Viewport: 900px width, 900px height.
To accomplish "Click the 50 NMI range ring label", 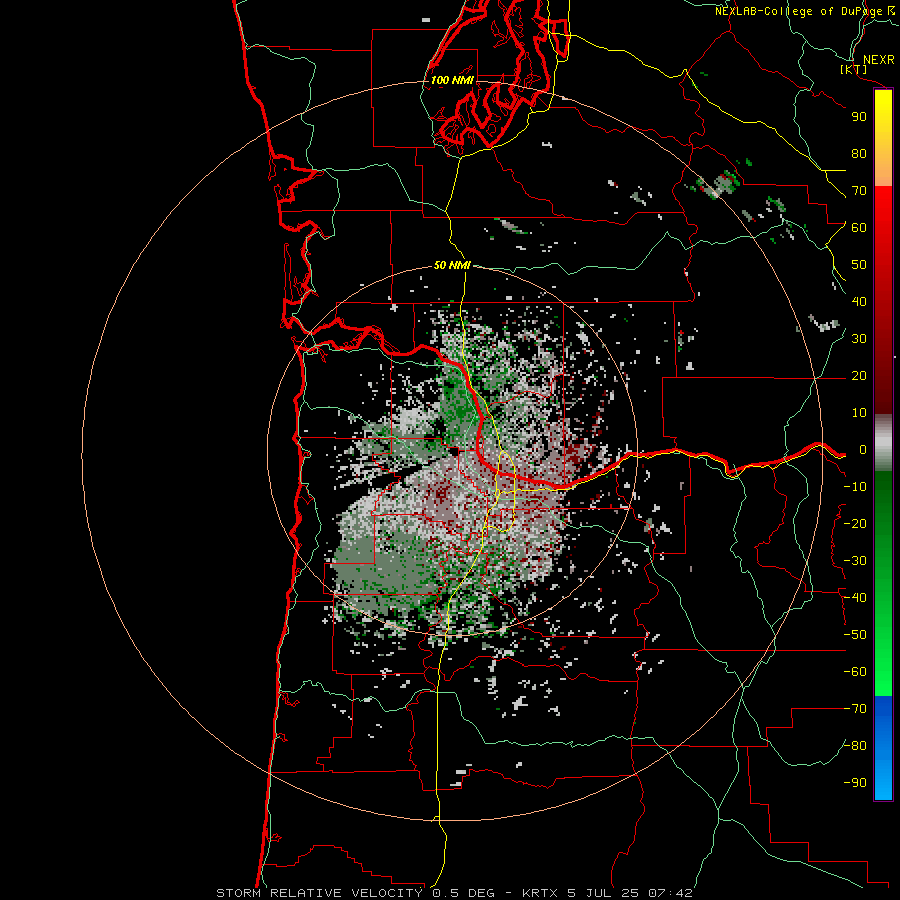I will point(452,265).
